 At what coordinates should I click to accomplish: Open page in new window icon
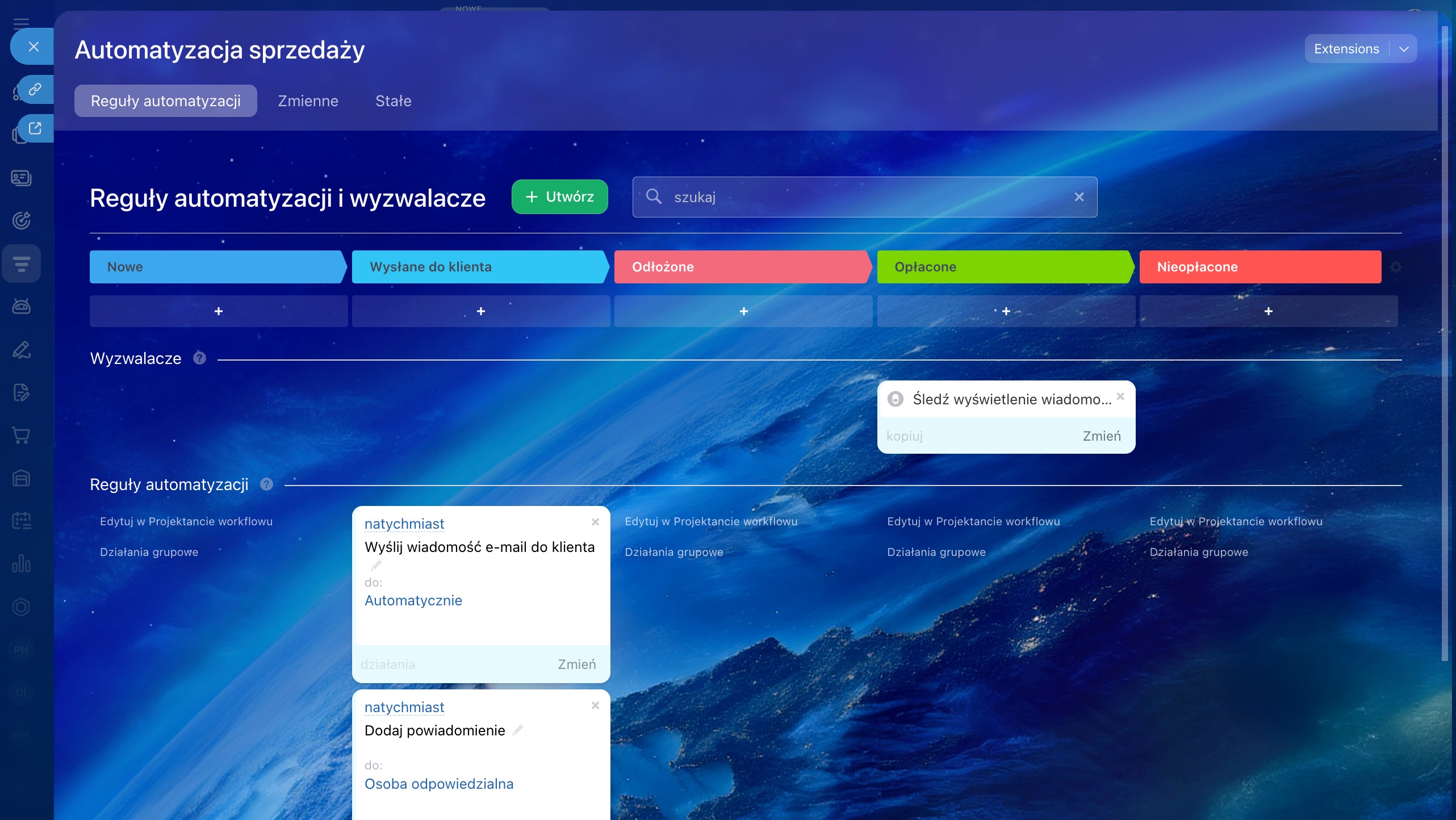[35, 128]
